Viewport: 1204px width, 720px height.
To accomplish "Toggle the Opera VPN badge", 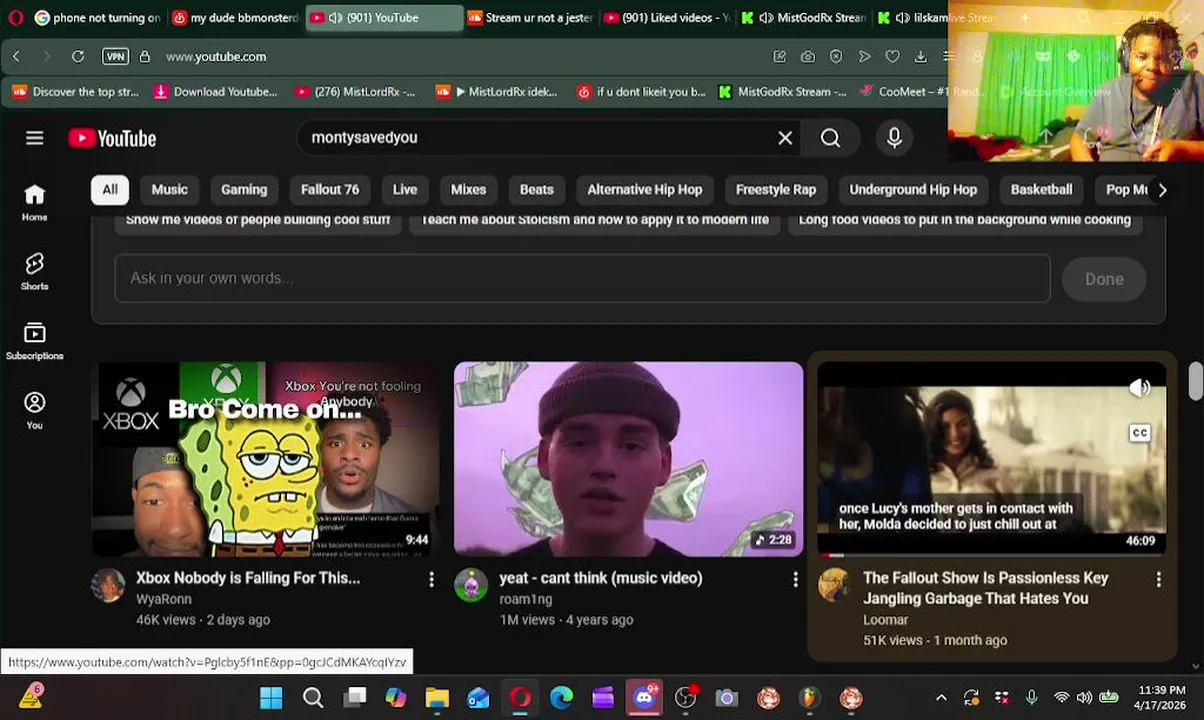I will pos(116,57).
